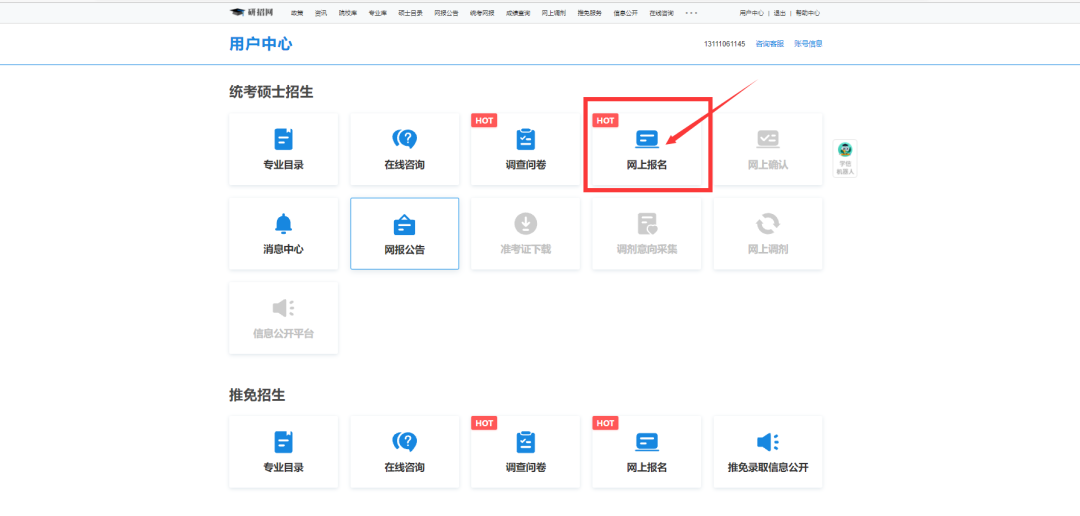Open 网上报名 card under 统考硕士招生
This screenshot has width=1080, height=516.
[x=647, y=149]
